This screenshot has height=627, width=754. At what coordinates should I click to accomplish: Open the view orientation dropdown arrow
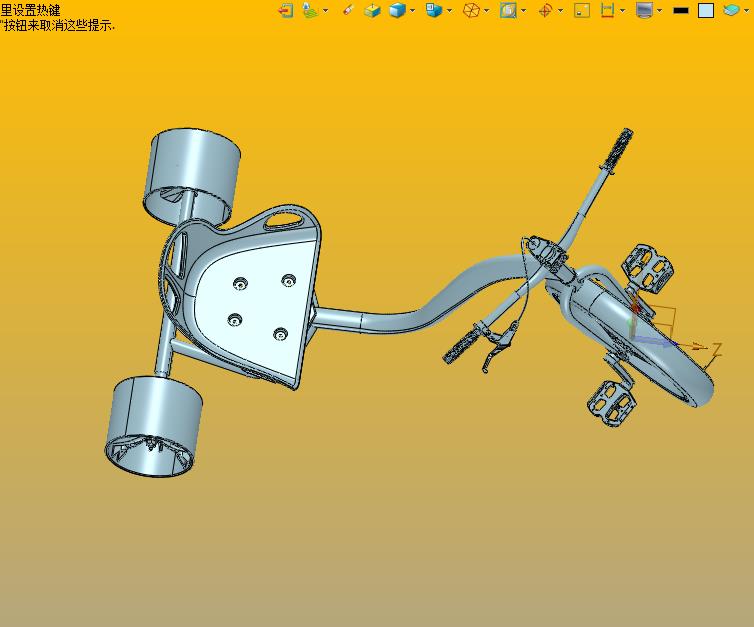(450, 10)
